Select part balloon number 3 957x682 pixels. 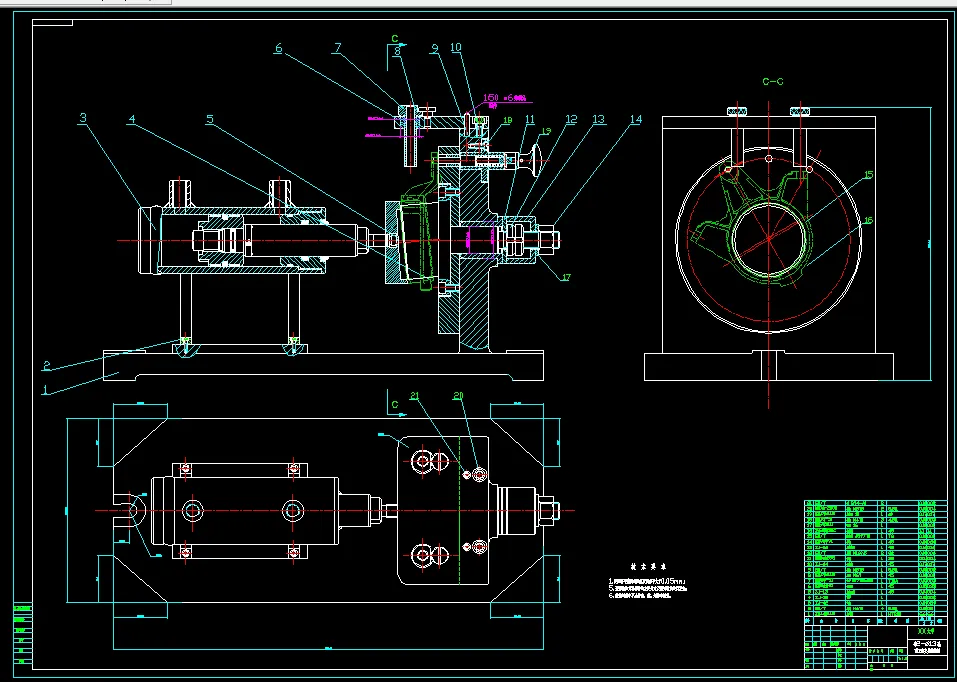point(83,117)
